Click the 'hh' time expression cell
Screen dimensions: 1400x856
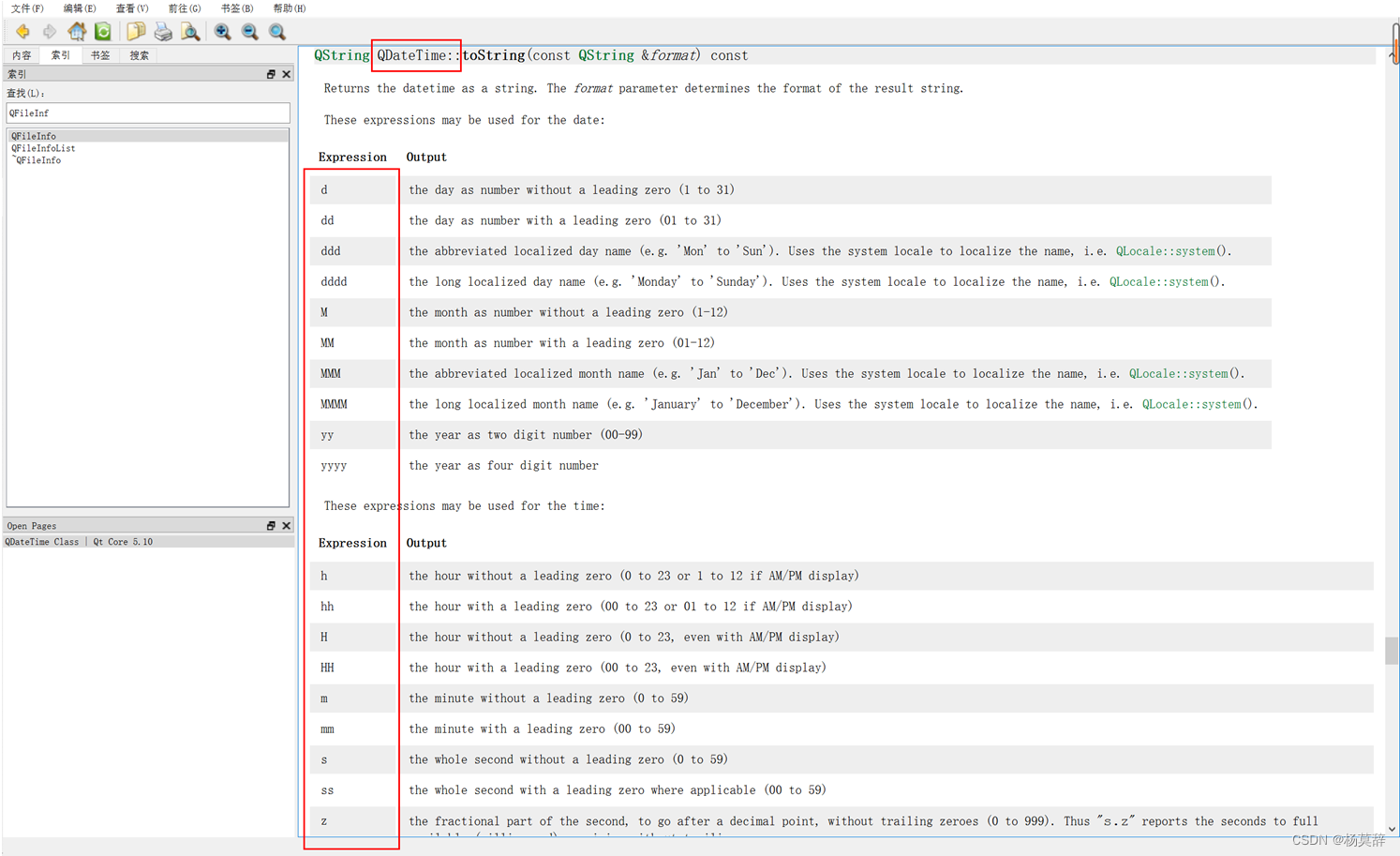point(354,607)
